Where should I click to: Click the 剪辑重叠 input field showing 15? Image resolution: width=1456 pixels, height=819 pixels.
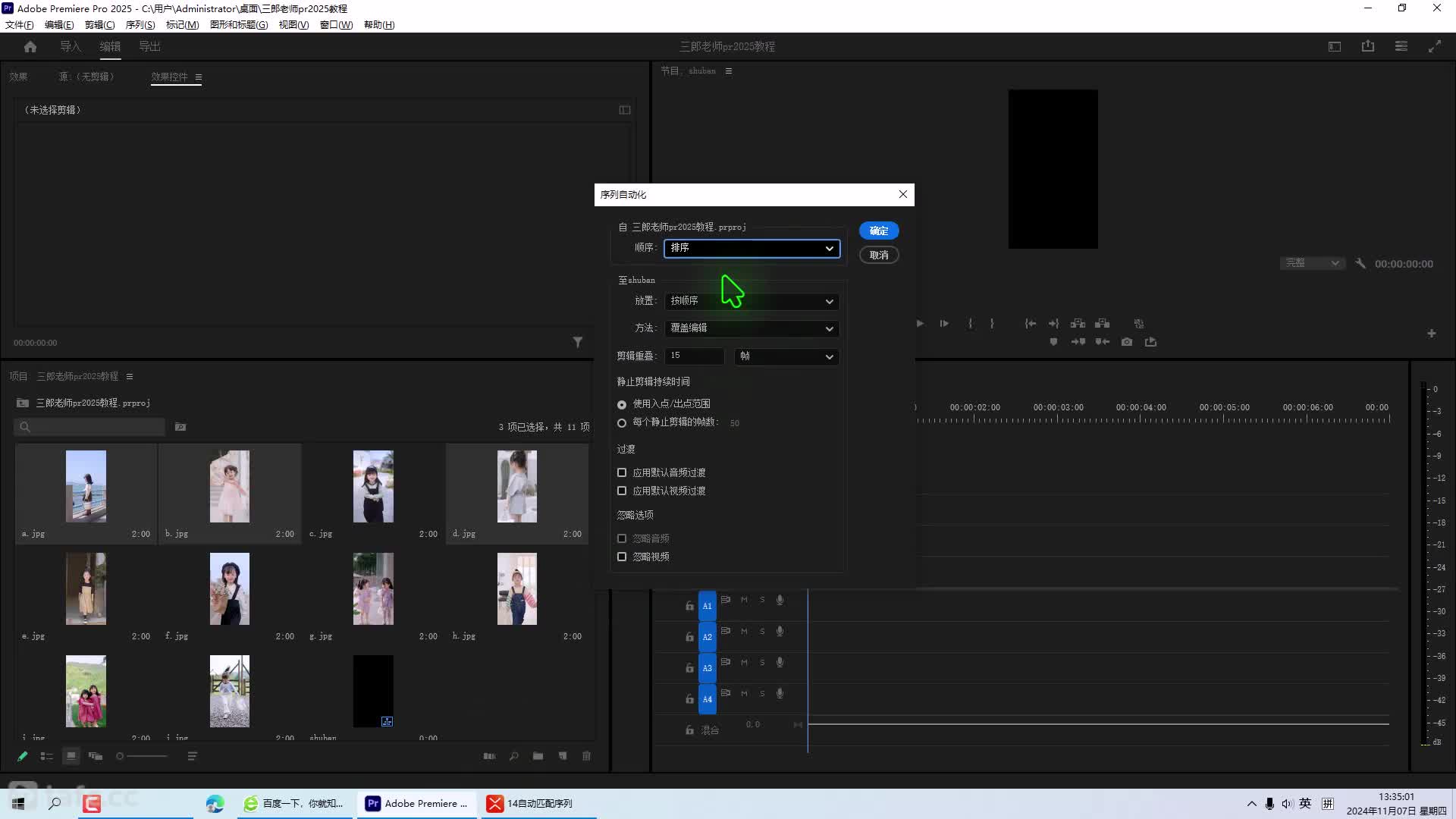(x=694, y=356)
